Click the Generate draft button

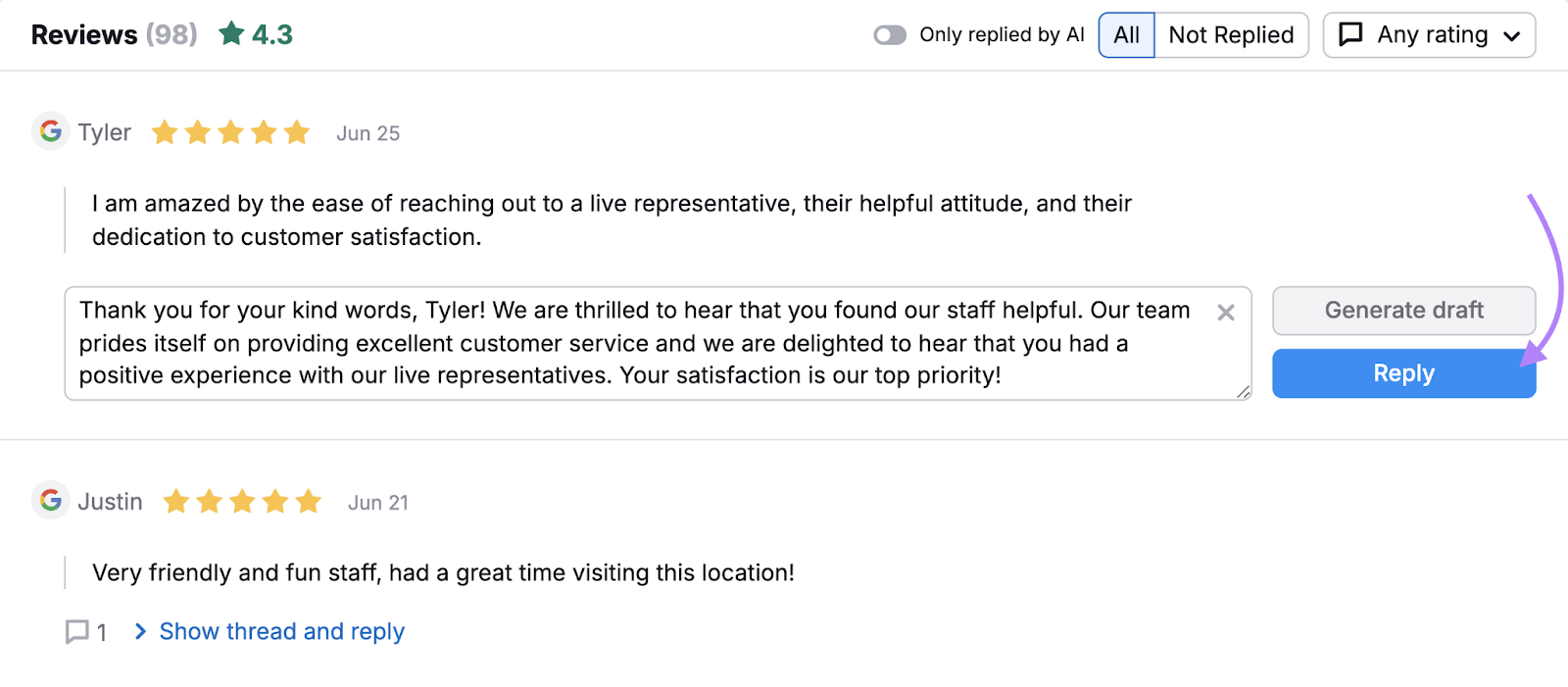1403,310
